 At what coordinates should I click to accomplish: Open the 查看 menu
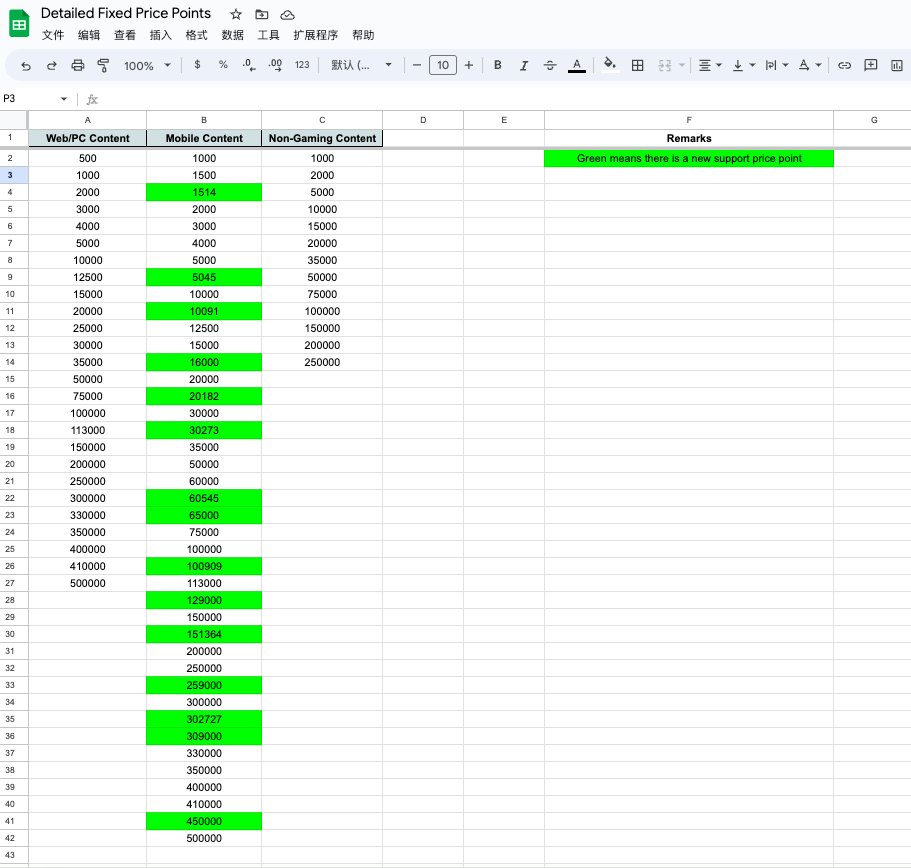pyautogui.click(x=124, y=35)
